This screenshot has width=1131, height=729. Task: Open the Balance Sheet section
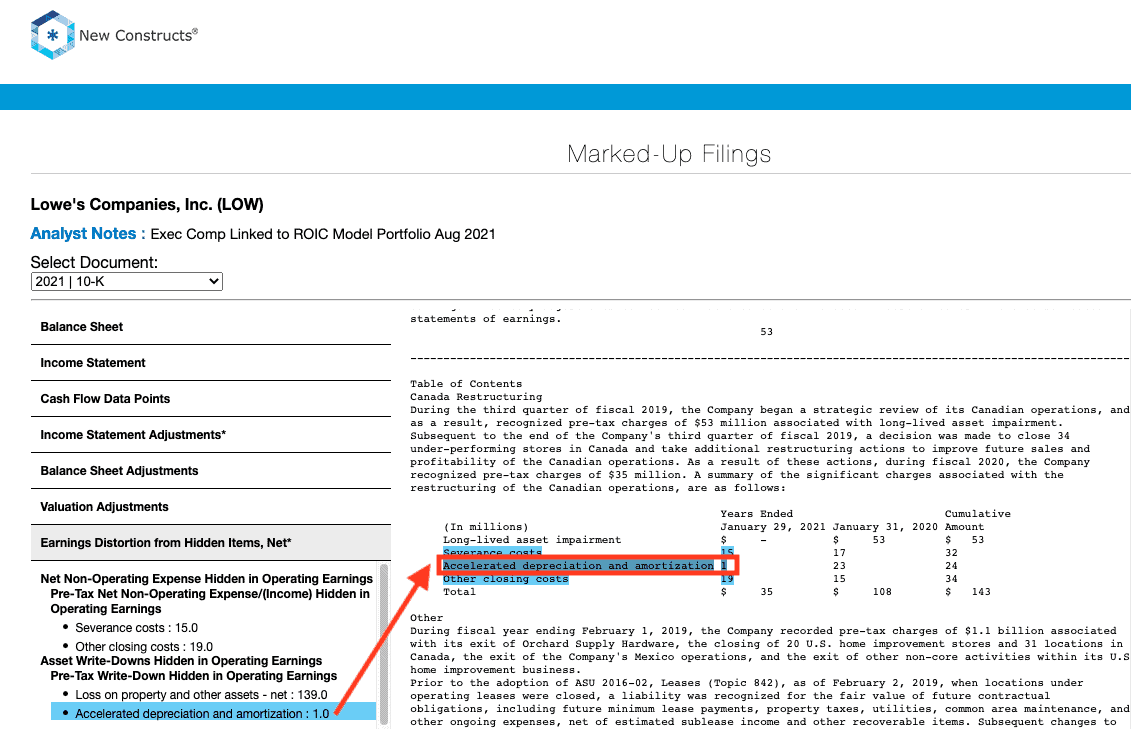tap(211, 327)
